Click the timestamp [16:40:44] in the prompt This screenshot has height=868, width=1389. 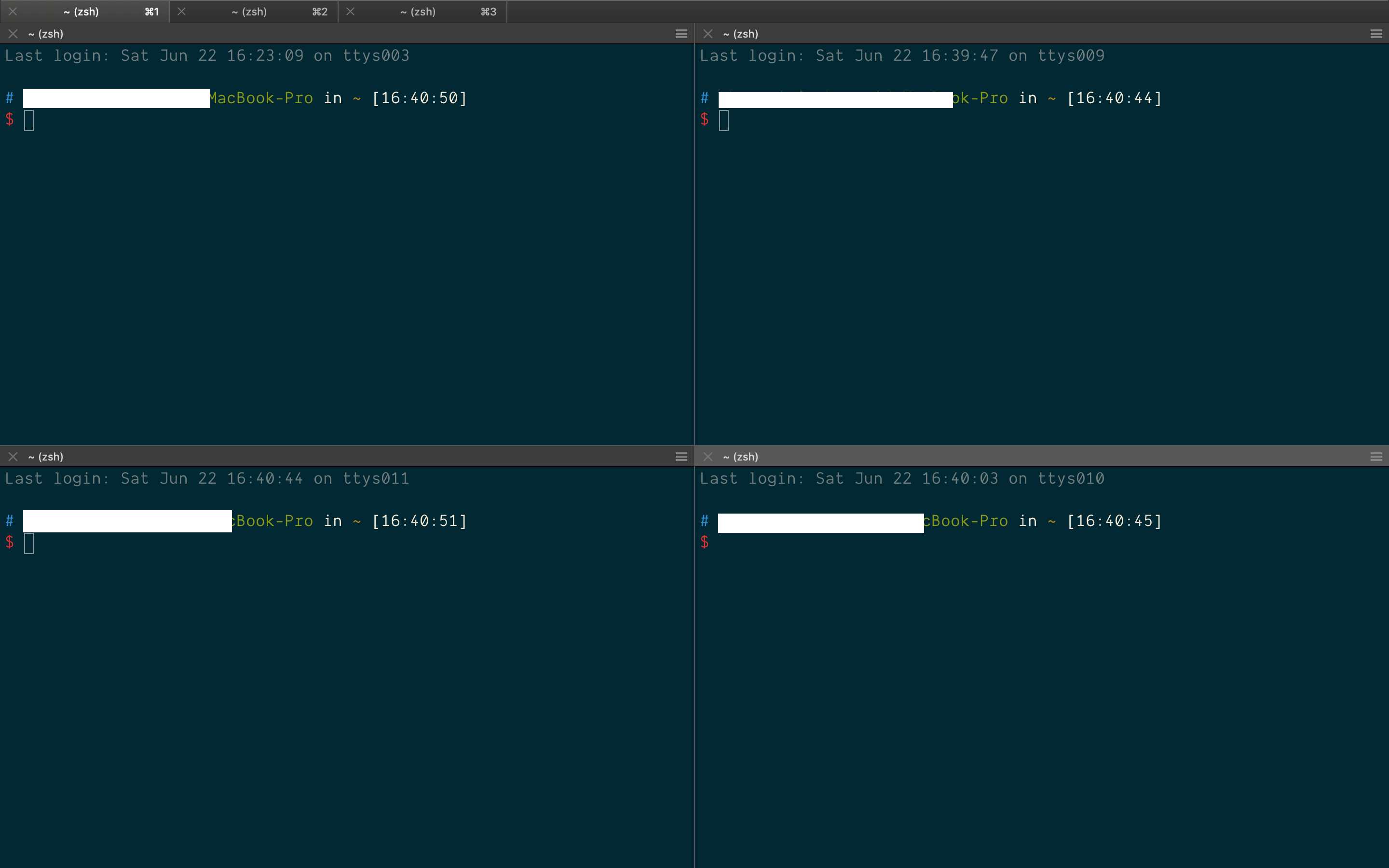(1115, 98)
